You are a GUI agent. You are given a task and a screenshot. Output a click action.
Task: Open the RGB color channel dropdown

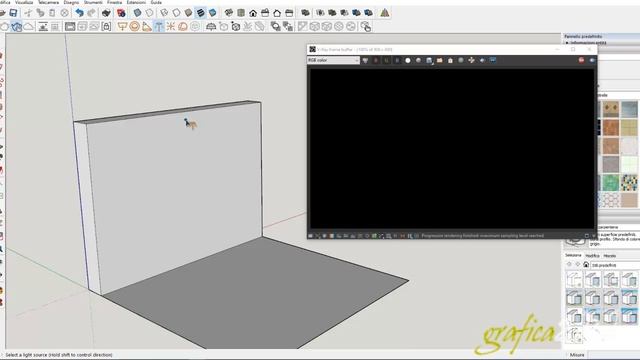pyautogui.click(x=333, y=60)
